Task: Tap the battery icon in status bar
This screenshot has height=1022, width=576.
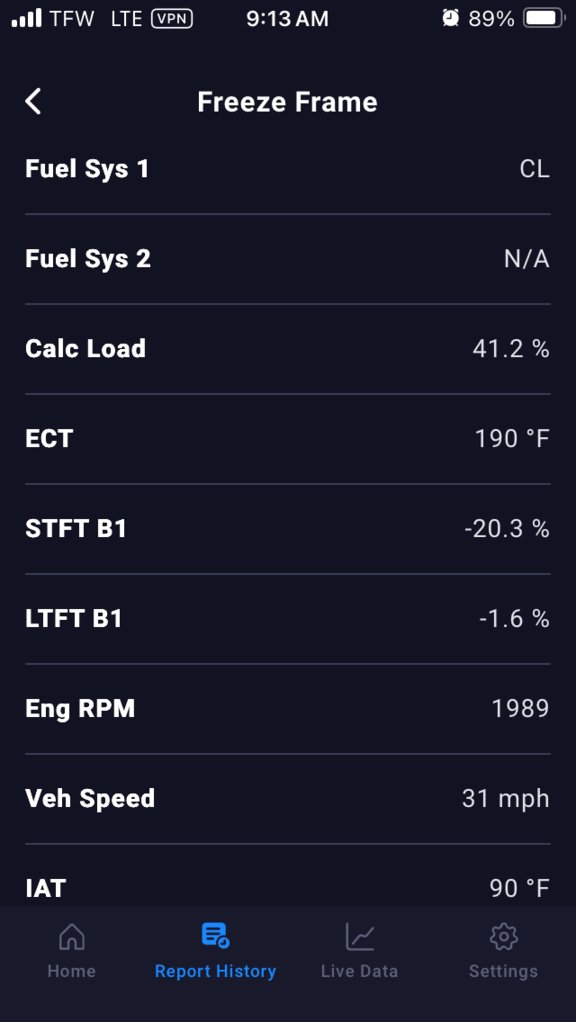Action: 544,18
